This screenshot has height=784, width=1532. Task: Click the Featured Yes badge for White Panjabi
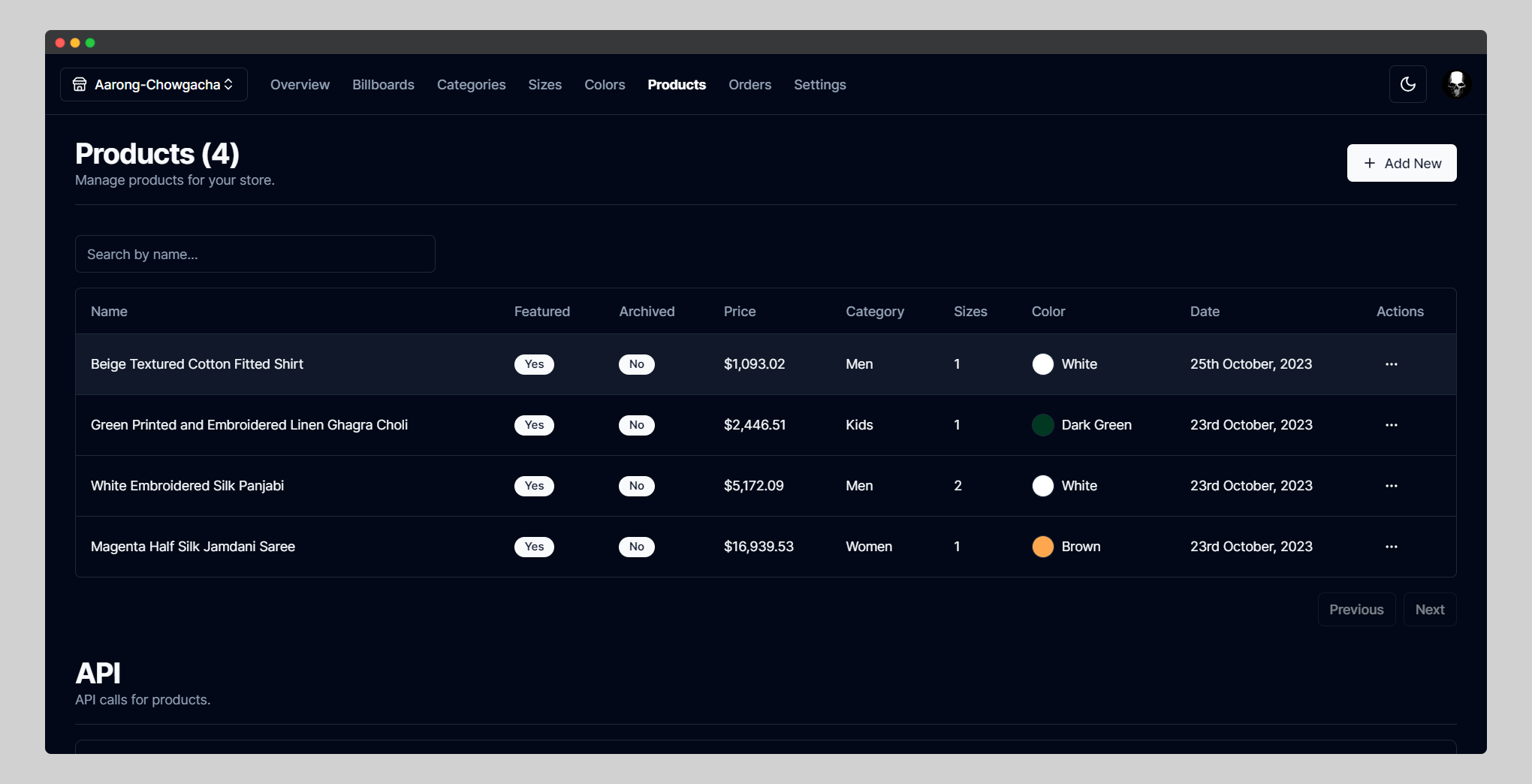534,486
